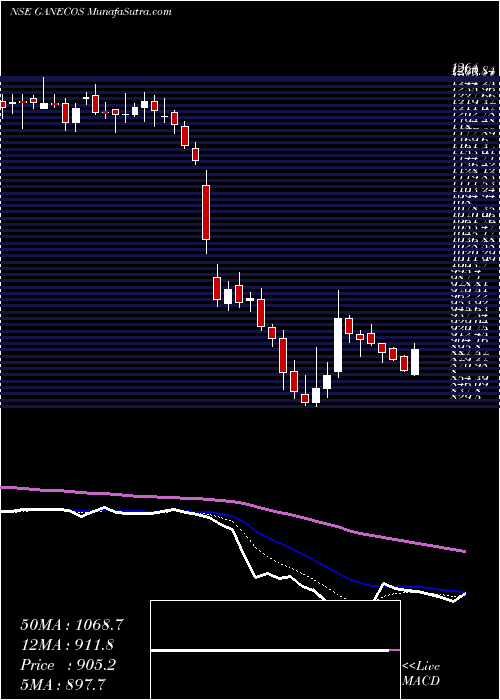Click the last white candlestick on the right

tap(415, 362)
